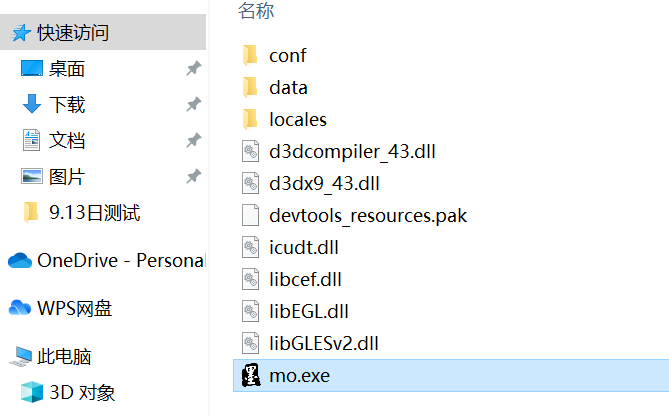
Task: Select the locales folder icon
Action: (250, 119)
